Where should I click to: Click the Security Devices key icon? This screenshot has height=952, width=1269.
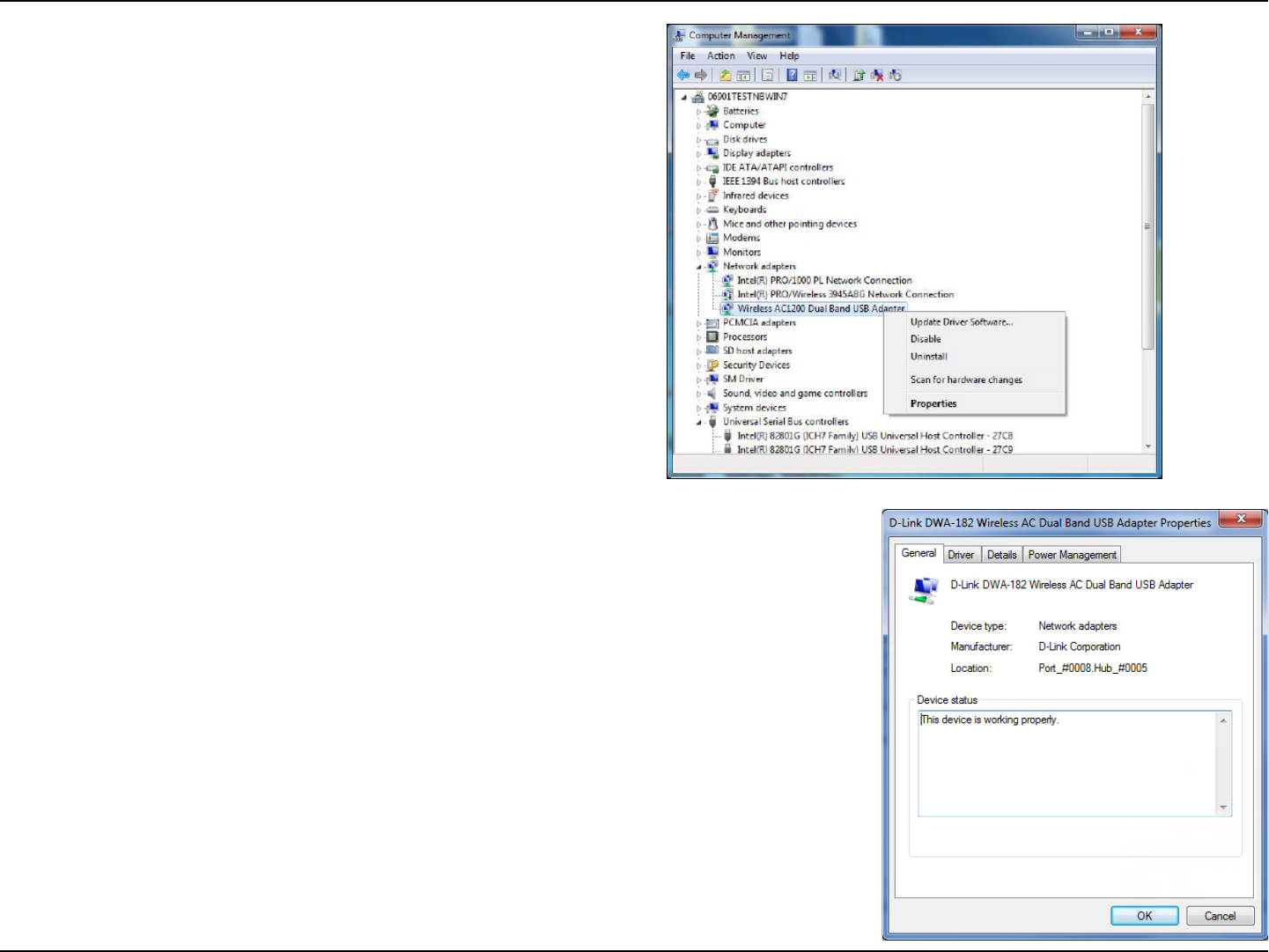click(x=712, y=365)
